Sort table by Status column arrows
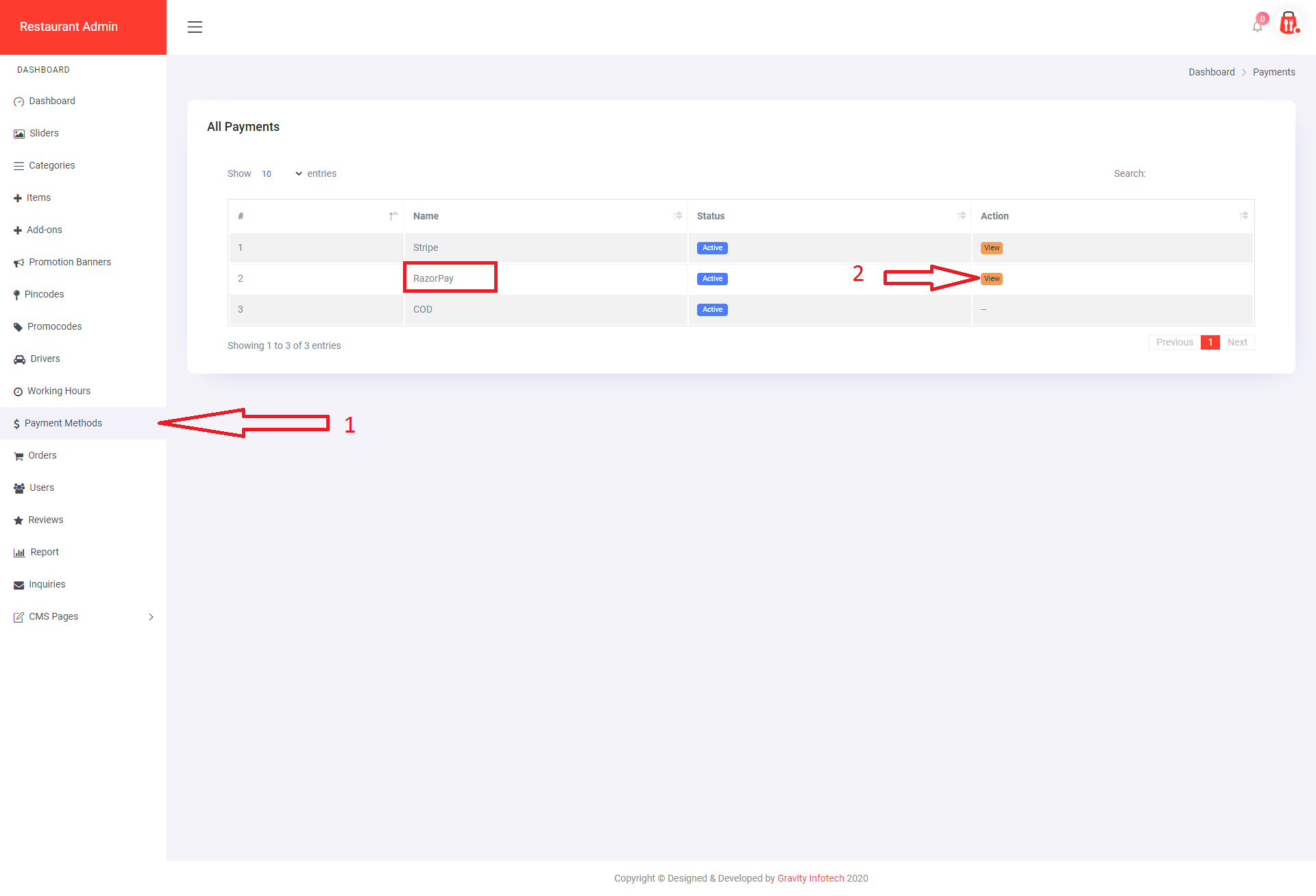Viewport: 1316px width, 896px height. 962,216
